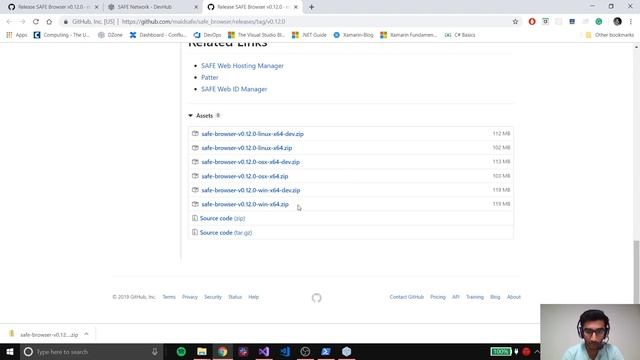Open DevOps bookmark
Image resolution: width=640 pixels, height=360 pixels.
[x=207, y=35]
